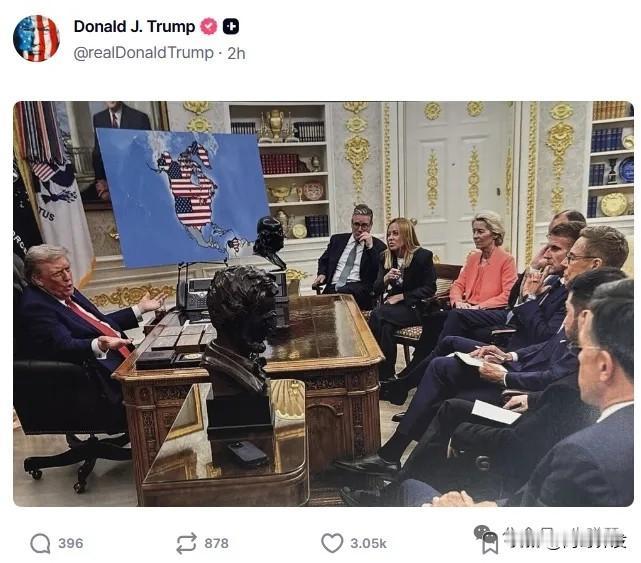View the 3.05k likes count

tap(368, 543)
